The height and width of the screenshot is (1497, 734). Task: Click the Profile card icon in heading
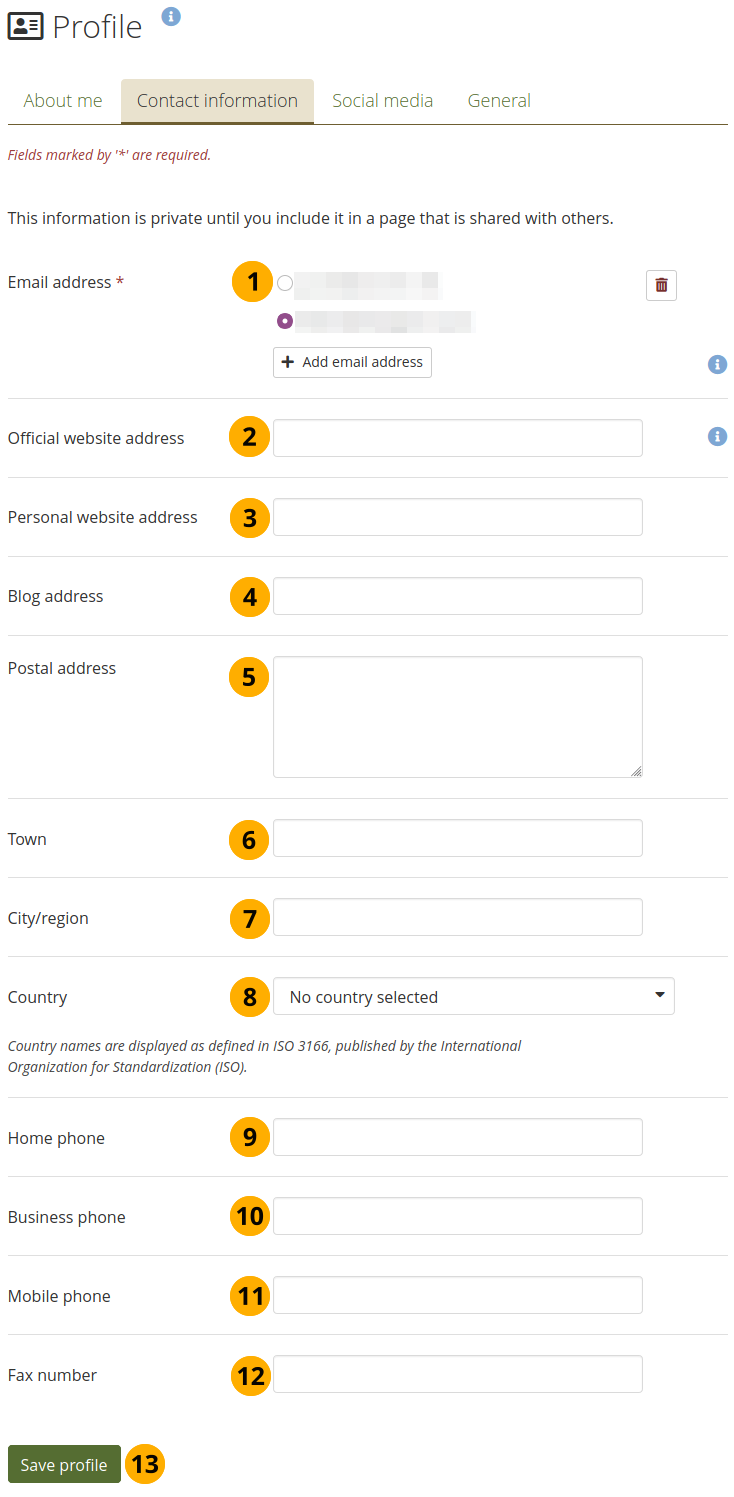25,27
